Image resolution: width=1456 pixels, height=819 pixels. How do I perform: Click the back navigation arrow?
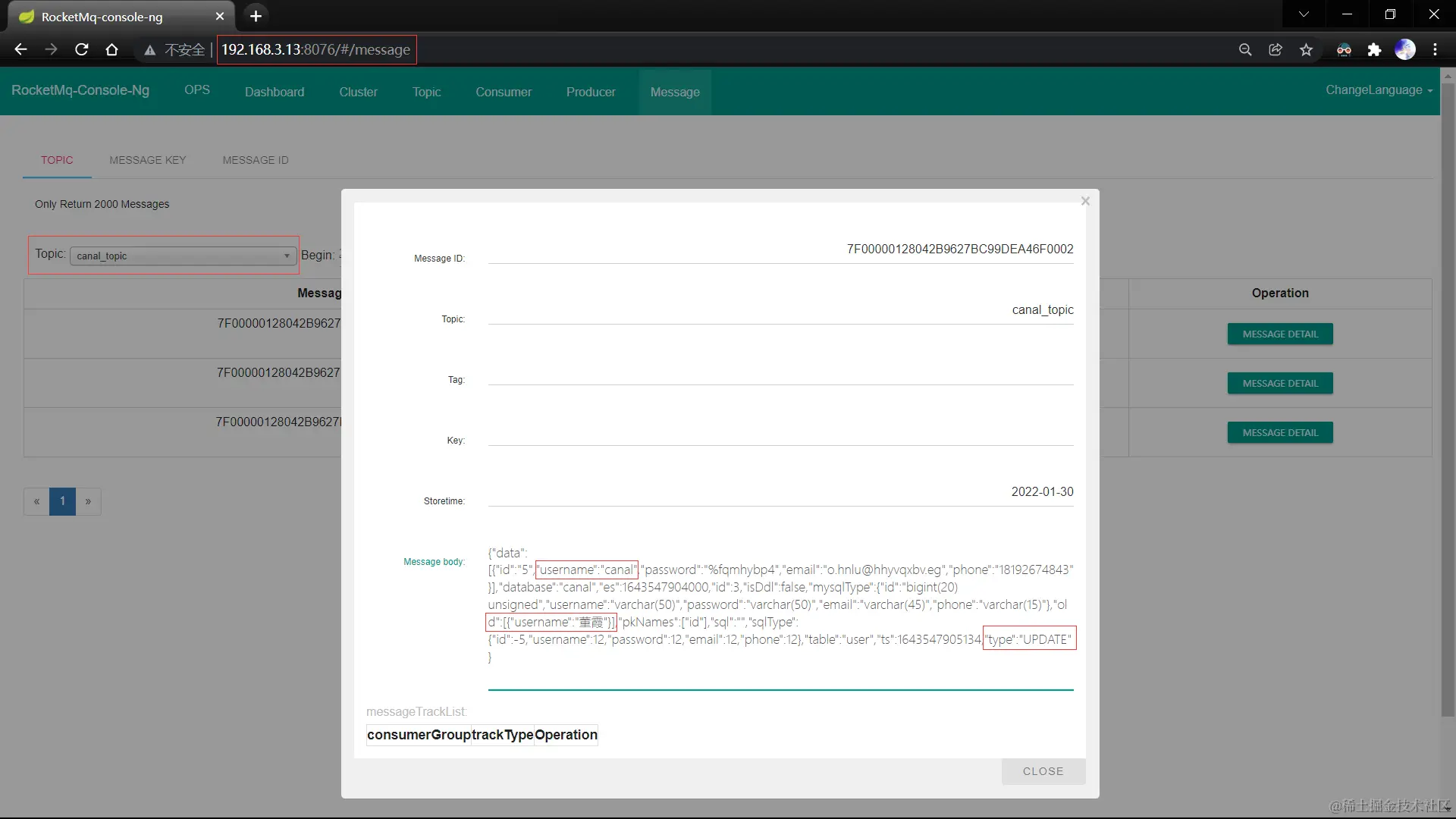[20, 50]
